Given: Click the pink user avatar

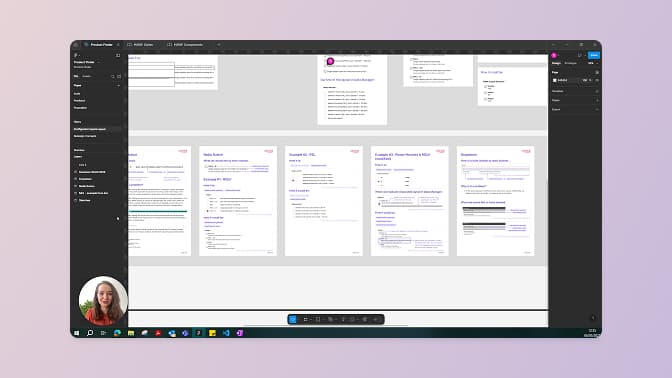Looking at the screenshot, I should coord(554,55).
